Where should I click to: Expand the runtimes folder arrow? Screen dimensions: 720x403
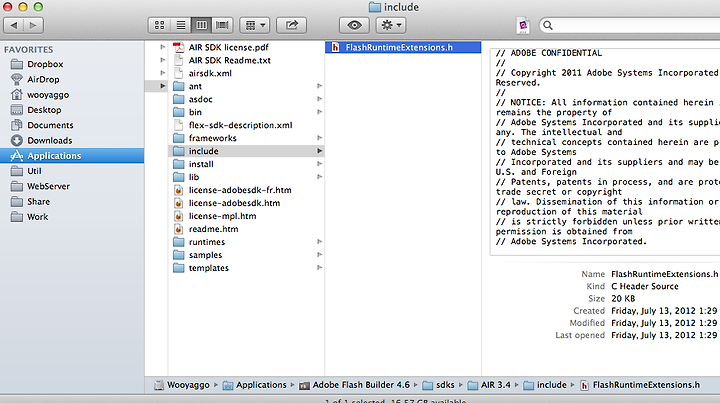tap(319, 242)
